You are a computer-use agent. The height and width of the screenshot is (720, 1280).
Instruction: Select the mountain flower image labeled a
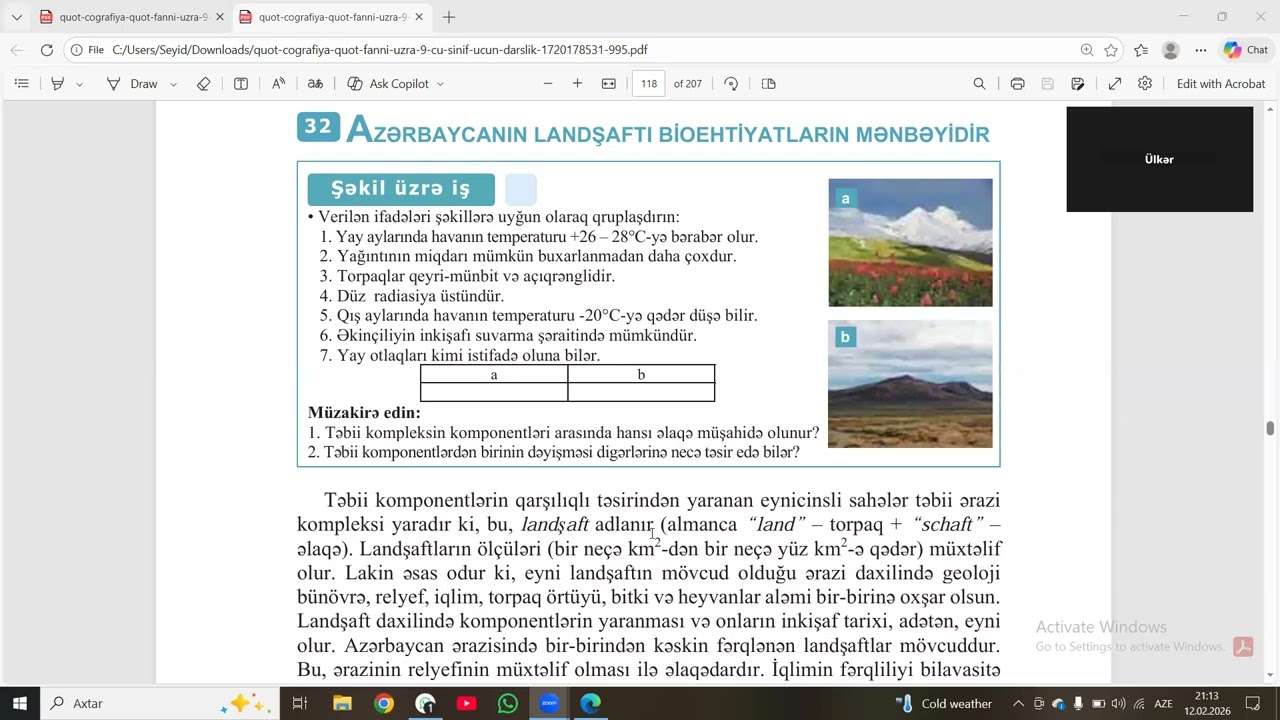[910, 242]
